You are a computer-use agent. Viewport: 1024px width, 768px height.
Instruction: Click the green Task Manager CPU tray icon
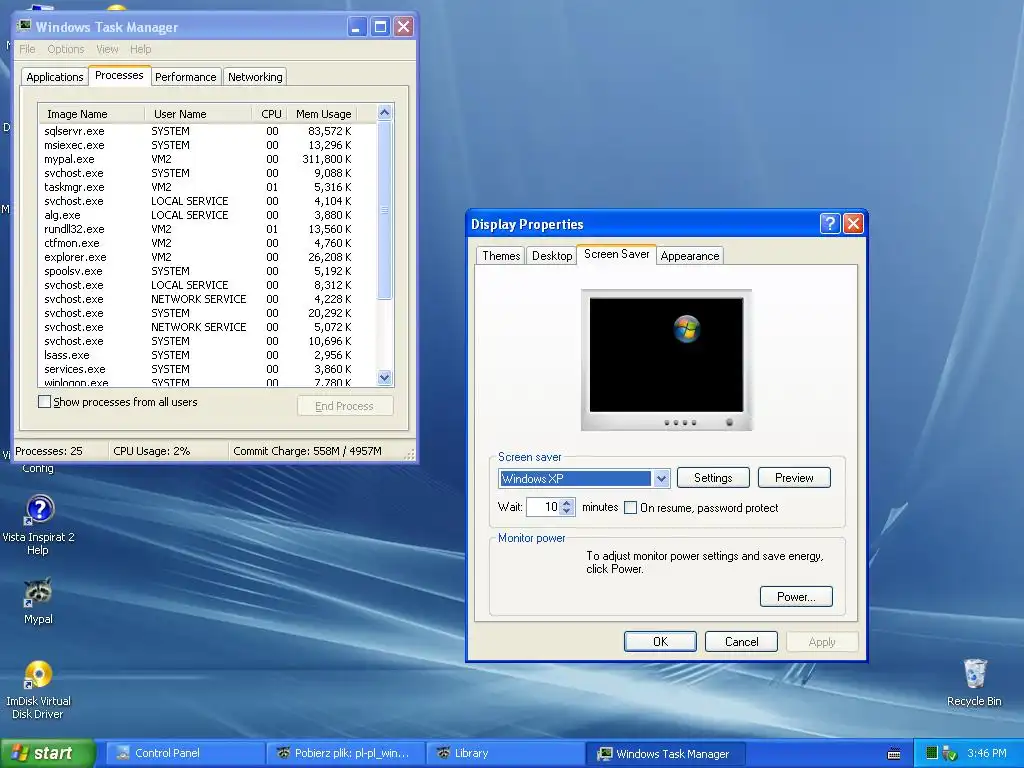932,753
